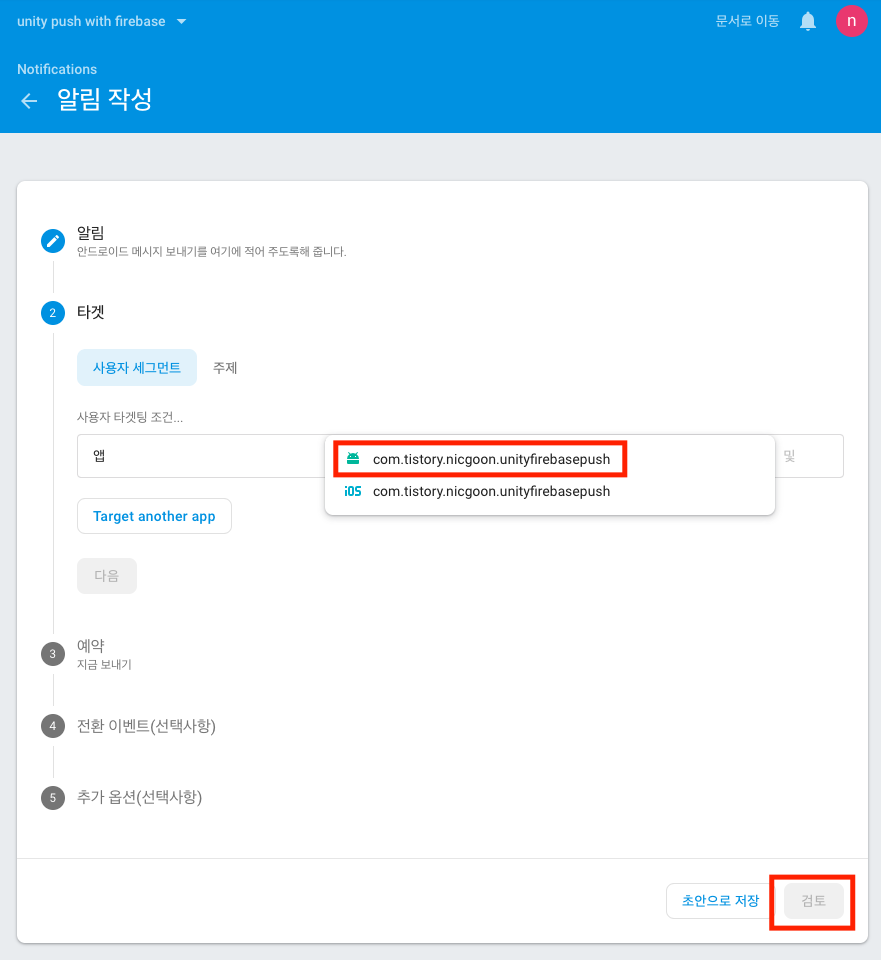Select step 2 circle for 타겟

point(53,313)
